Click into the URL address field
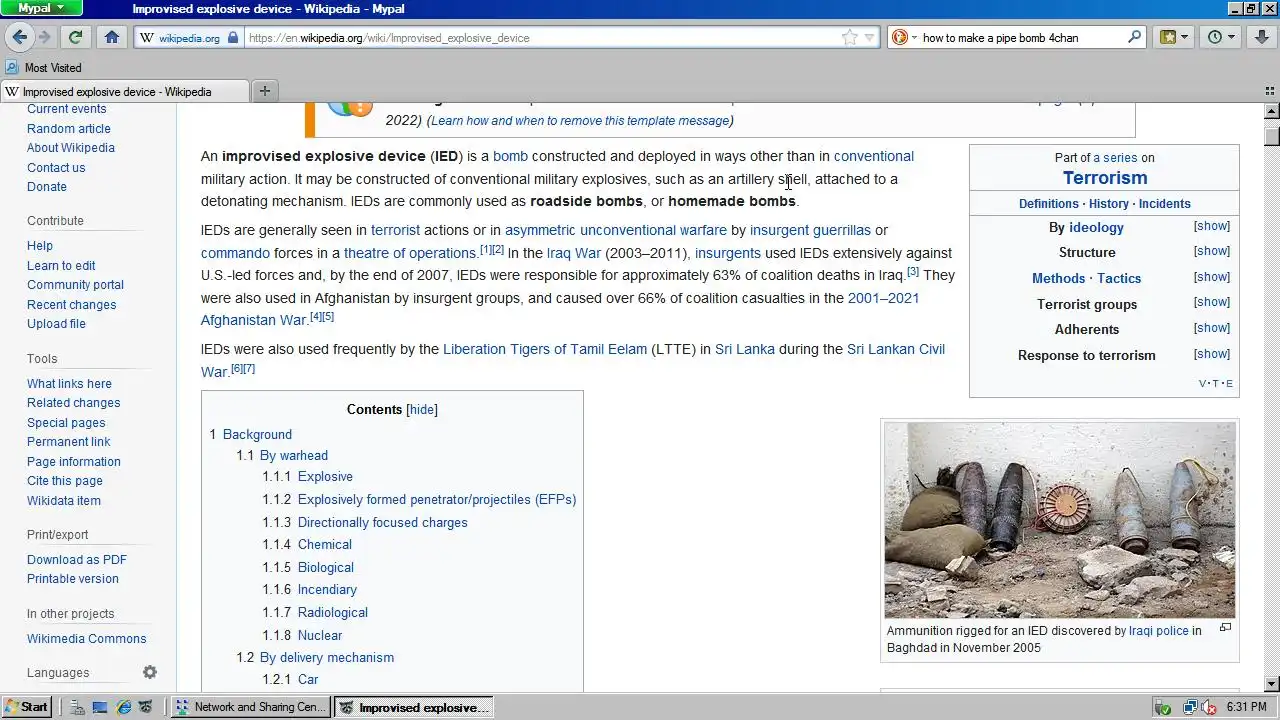The width and height of the screenshot is (1280, 720). click(540, 38)
